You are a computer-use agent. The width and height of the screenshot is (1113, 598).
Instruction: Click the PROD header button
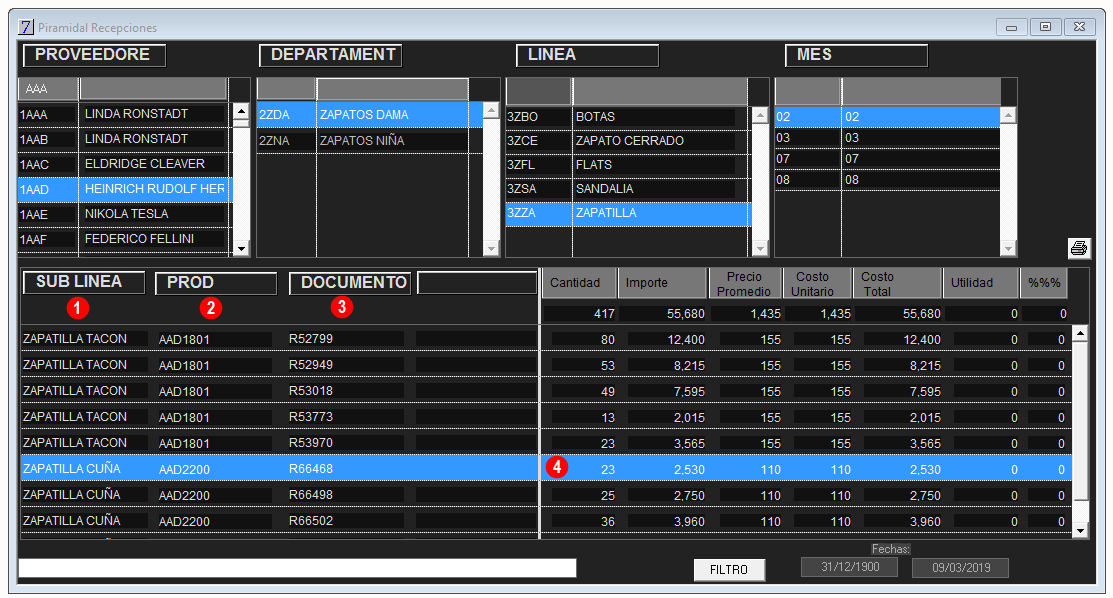click(x=216, y=283)
